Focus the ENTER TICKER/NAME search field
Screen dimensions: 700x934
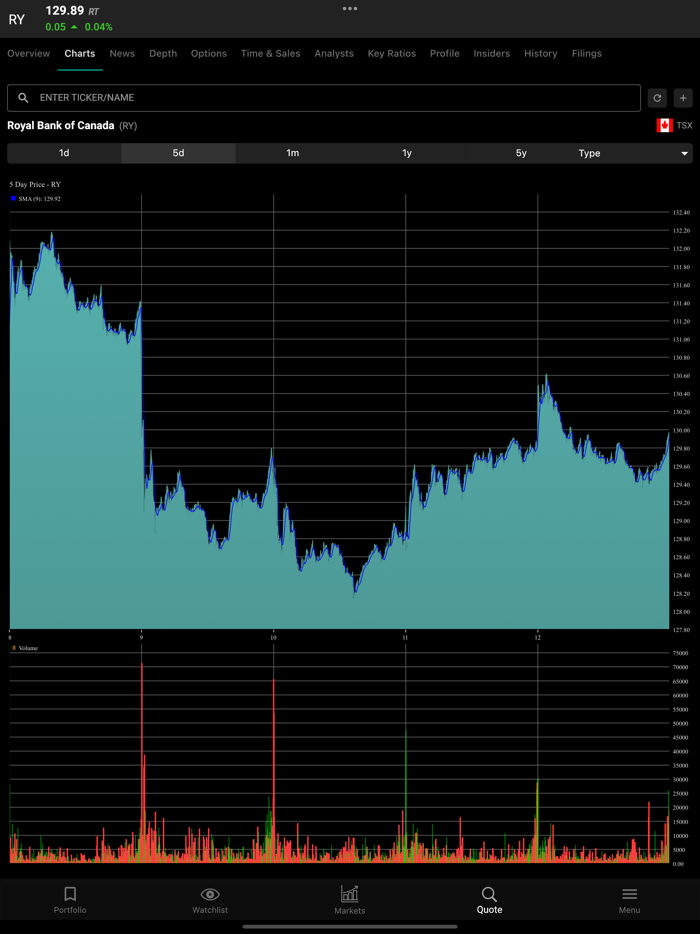323,98
